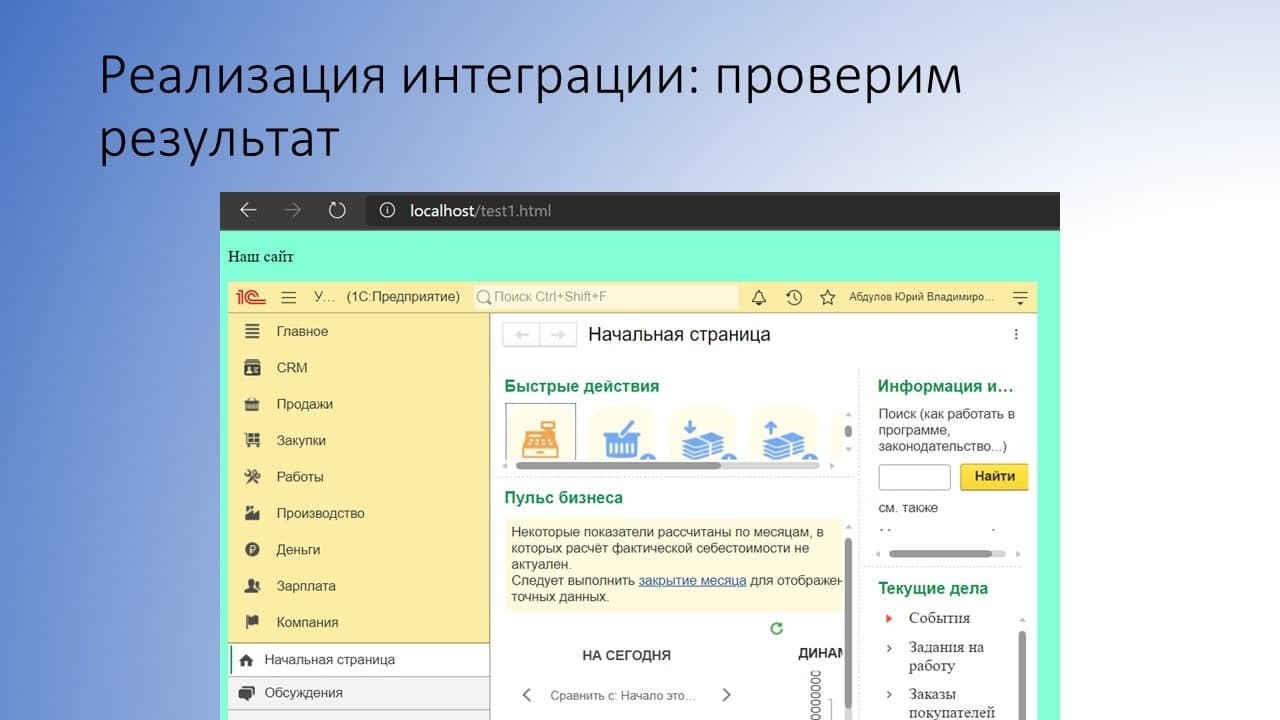Open the Продажи section
The image size is (1280, 720).
coord(304,404)
